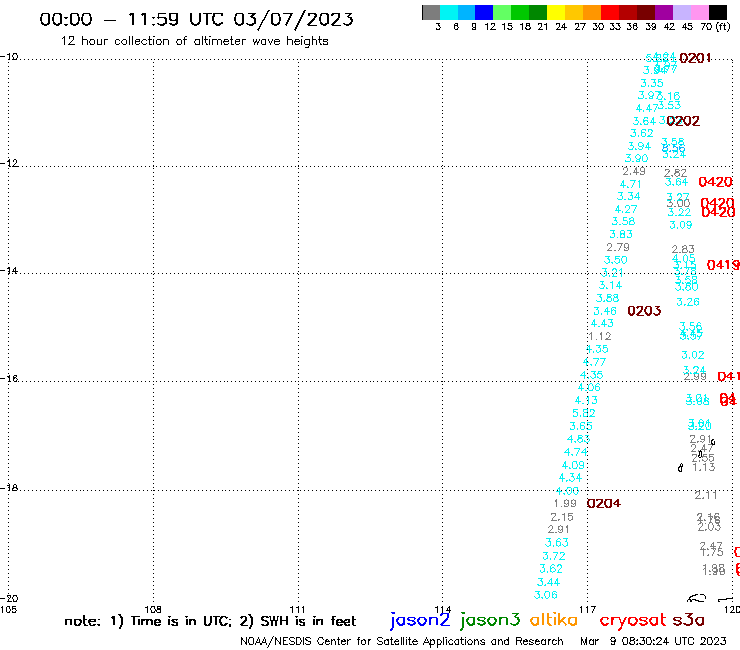Viewport: 740px width, 650px height.
Task: Click the gray 2.82 wave height value
Action: pyautogui.click(x=675, y=173)
